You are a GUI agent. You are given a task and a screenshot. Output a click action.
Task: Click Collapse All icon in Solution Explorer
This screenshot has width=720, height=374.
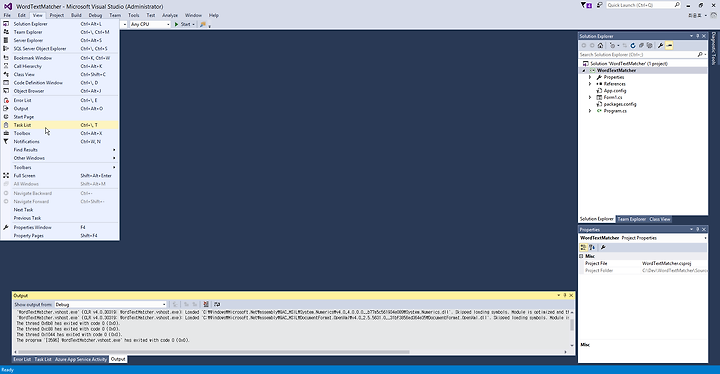641,45
